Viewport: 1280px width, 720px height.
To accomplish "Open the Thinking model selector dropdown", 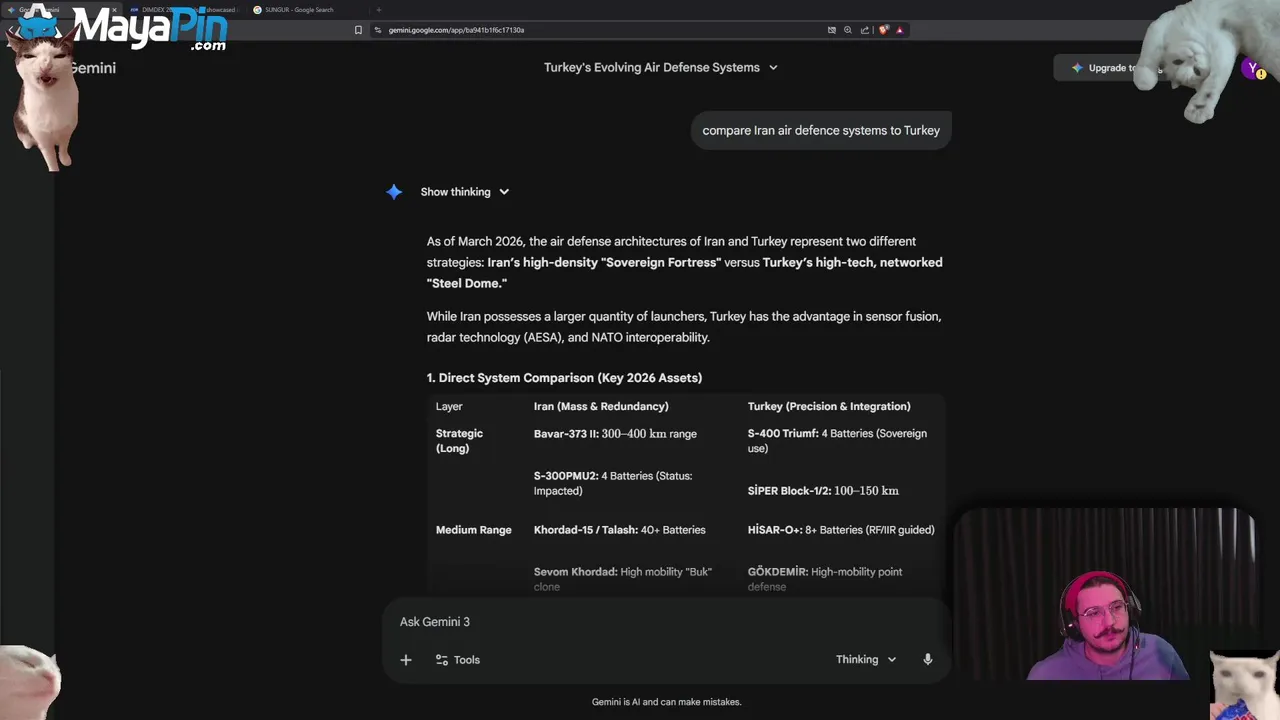I will click(x=866, y=660).
